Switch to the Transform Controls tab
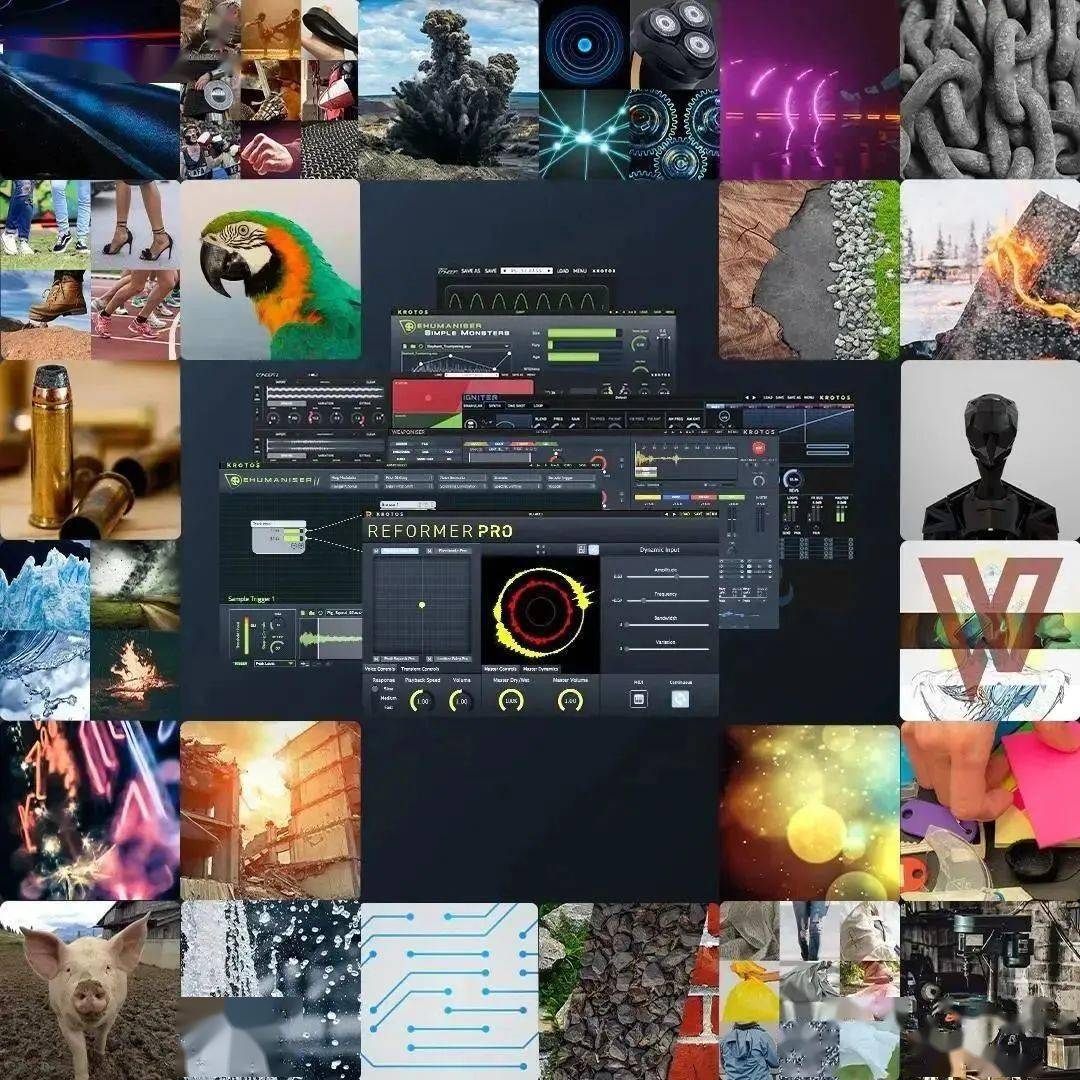The image size is (1080, 1080). tap(420, 669)
